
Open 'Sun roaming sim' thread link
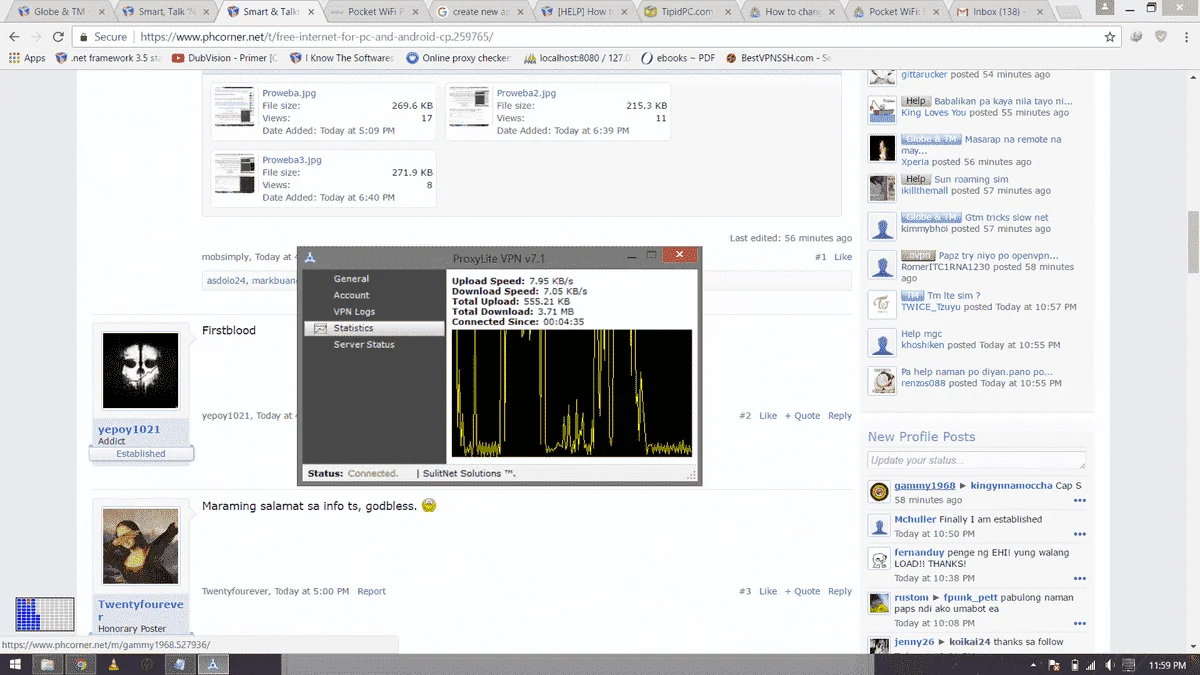tap(969, 179)
